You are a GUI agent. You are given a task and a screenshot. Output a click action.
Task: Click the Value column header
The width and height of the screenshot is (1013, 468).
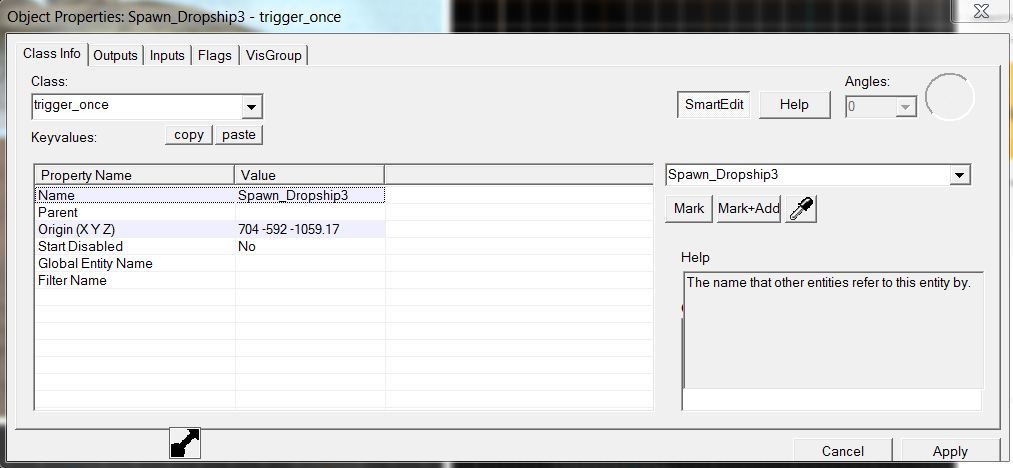coord(309,175)
